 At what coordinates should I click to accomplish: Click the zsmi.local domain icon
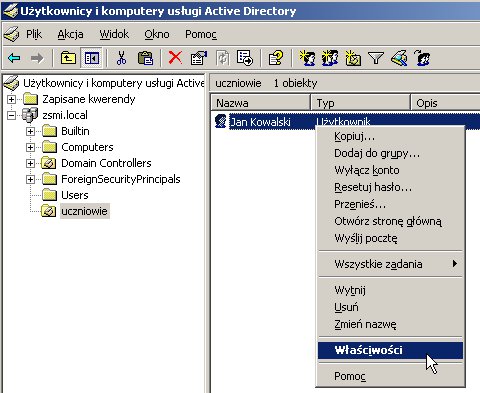point(30,115)
